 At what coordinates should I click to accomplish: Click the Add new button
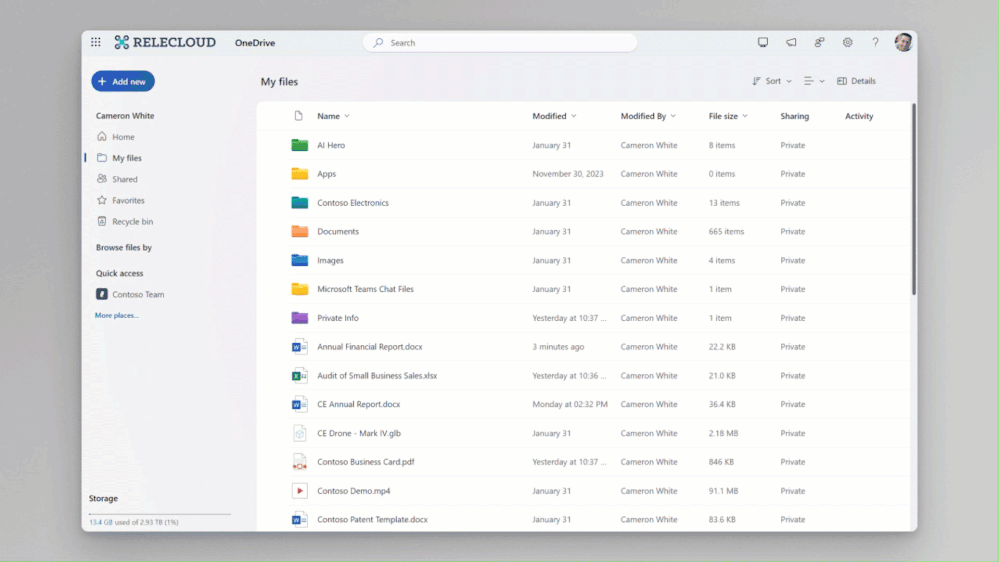[x=123, y=81]
